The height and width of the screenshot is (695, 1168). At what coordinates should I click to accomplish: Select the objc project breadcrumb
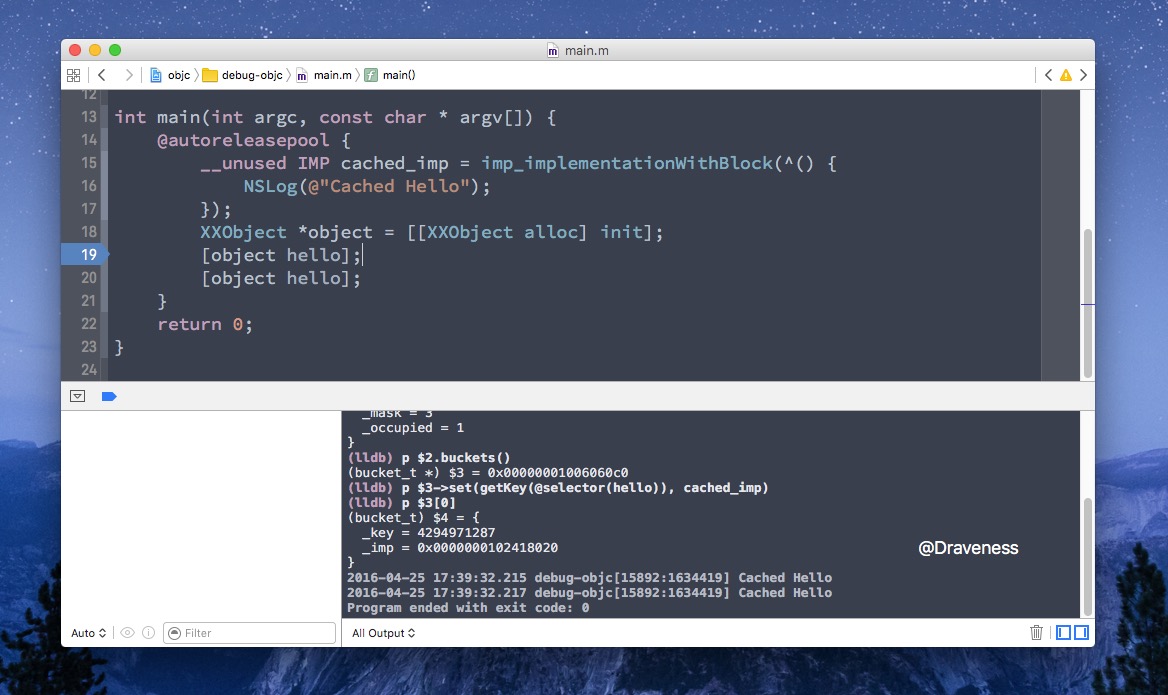click(x=171, y=75)
